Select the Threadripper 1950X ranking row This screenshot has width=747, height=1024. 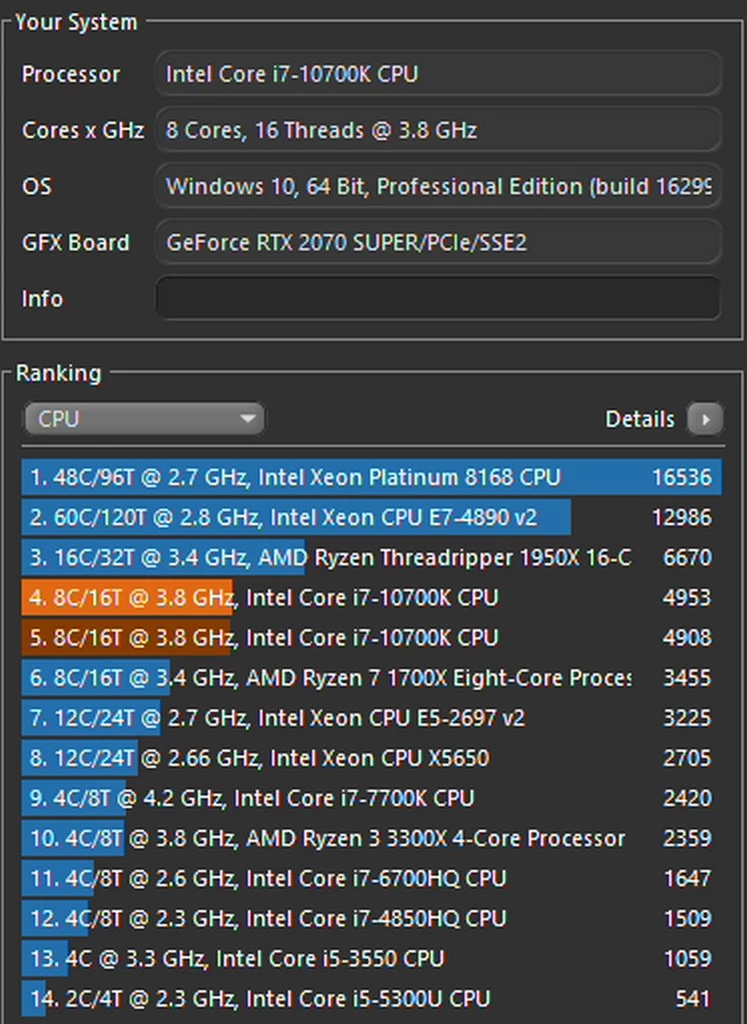372,557
